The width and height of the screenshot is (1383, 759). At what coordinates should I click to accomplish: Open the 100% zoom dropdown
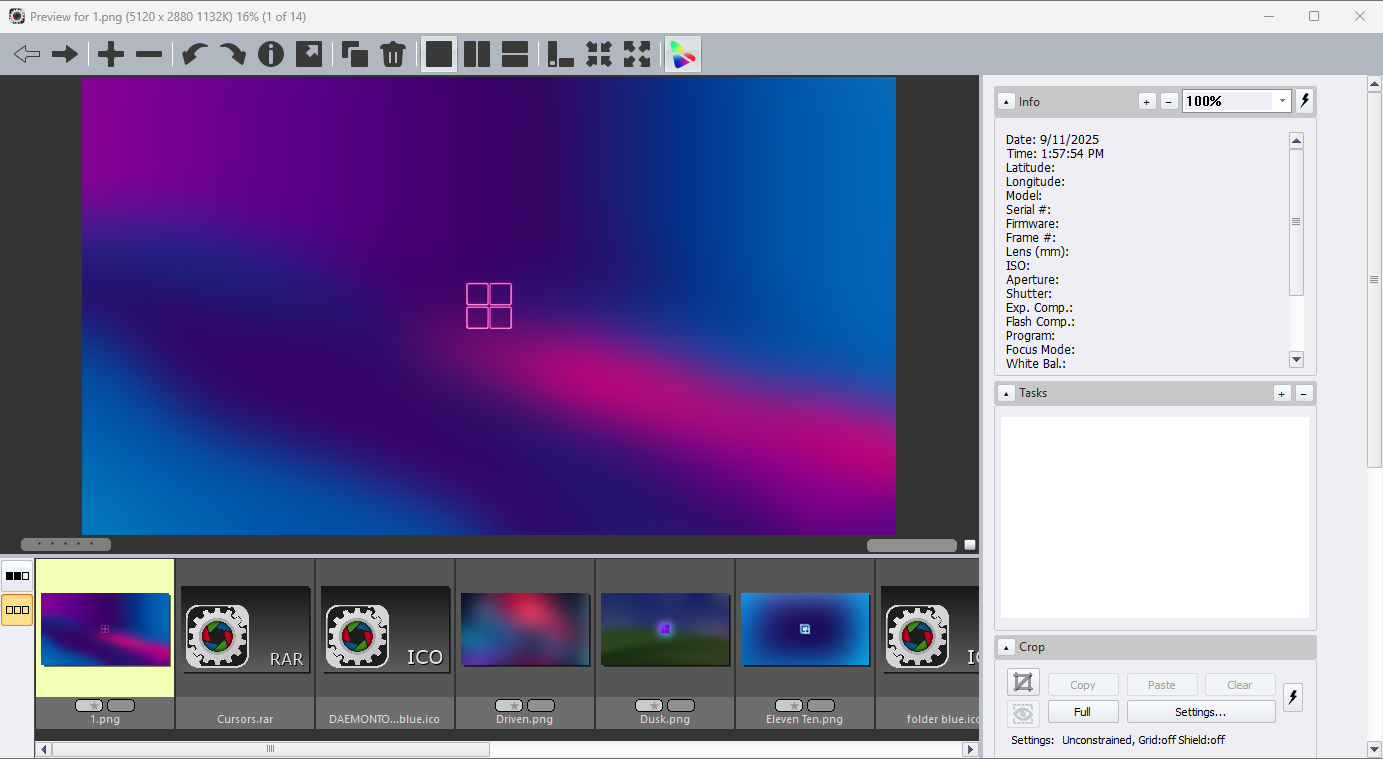1282,101
